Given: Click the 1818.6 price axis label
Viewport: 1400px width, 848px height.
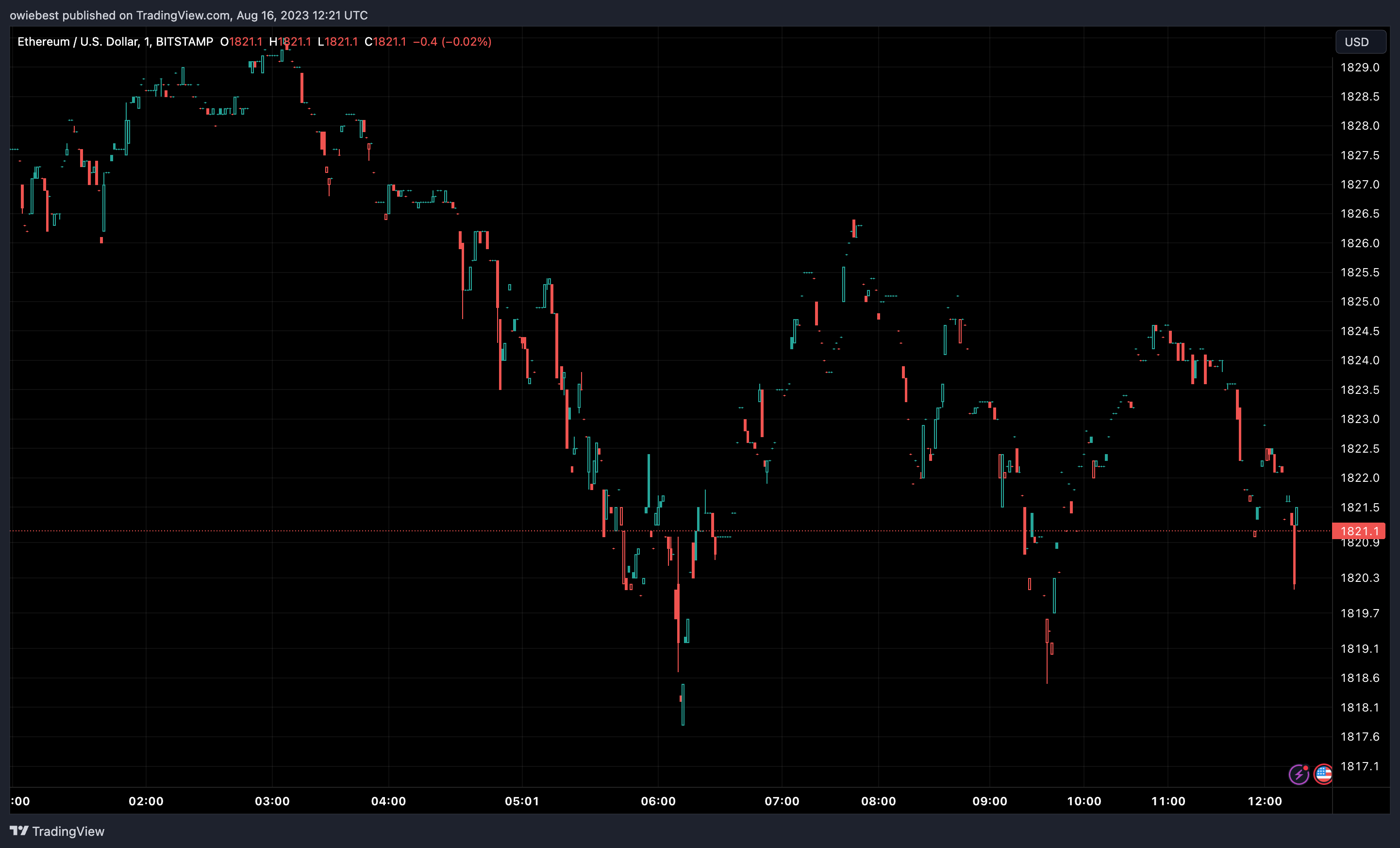Looking at the screenshot, I should coord(1360,678).
